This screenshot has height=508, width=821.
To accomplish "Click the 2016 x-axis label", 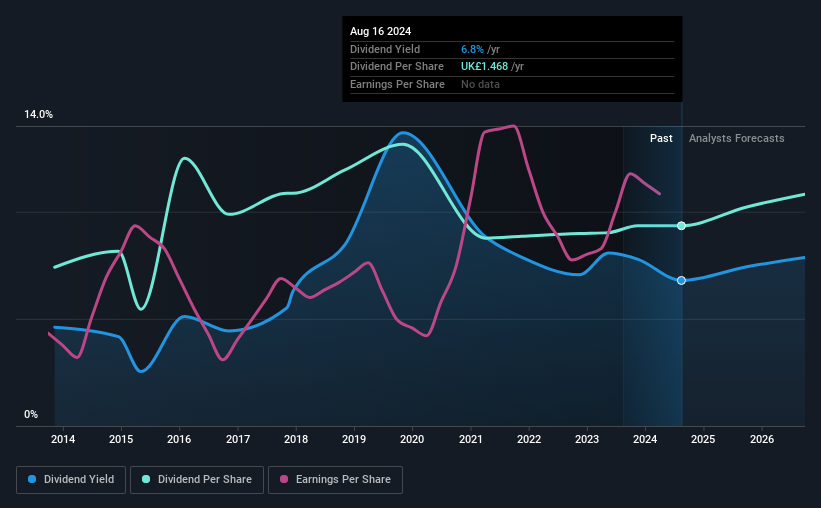I will click(179, 439).
